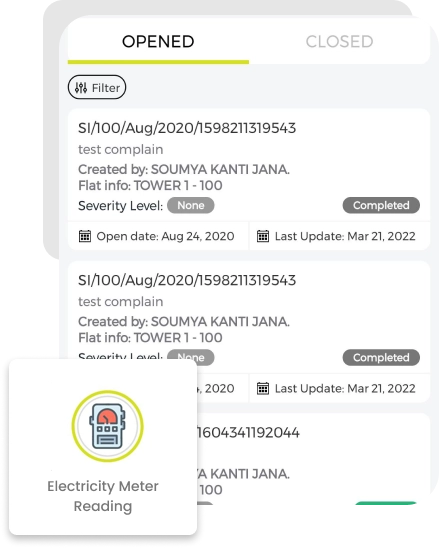439x548 pixels.
Task: Click the Electricity Meter Reading label
Action: pos(103,496)
